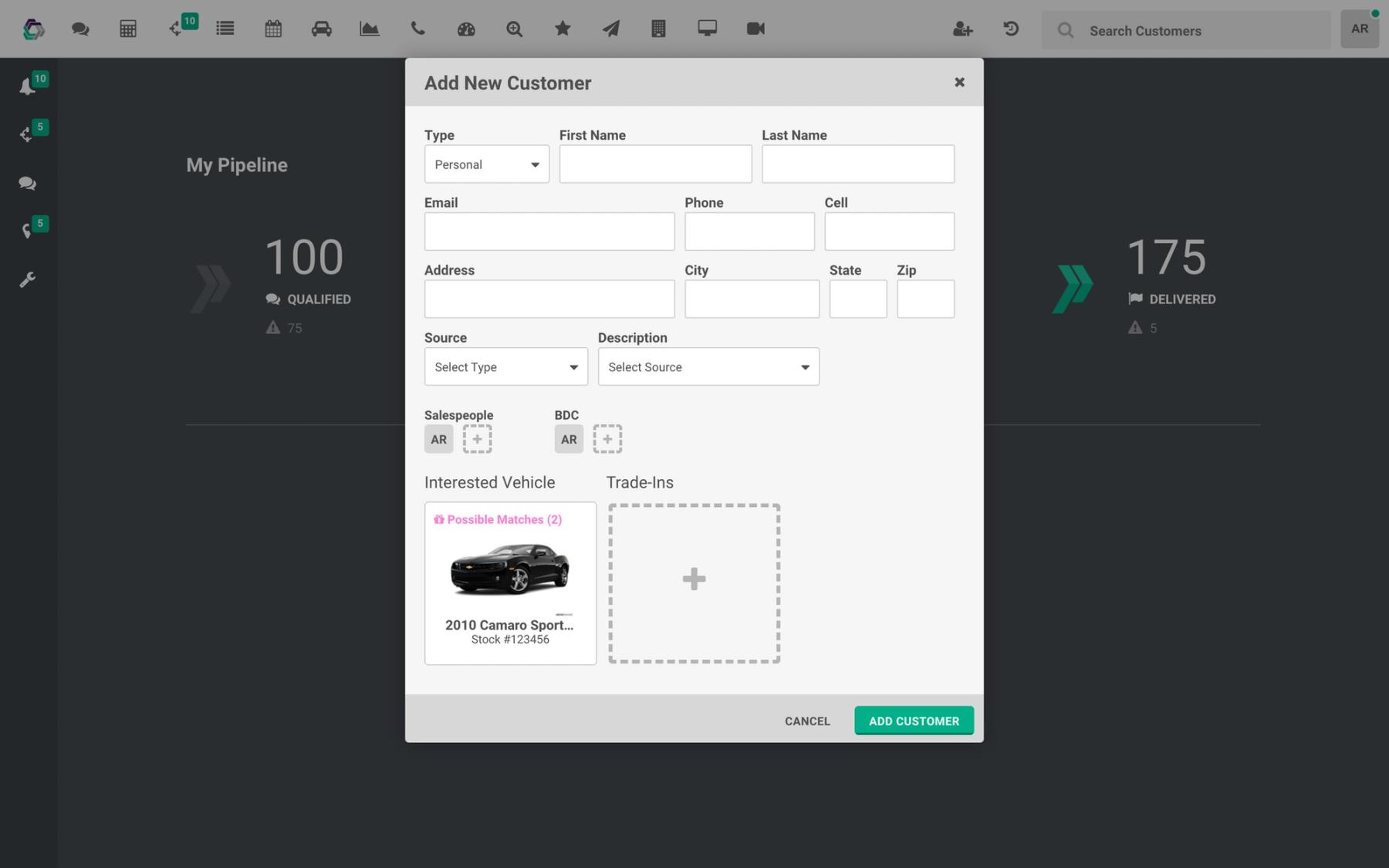This screenshot has width=1389, height=868.
Task: Click the First Name input field
Action: click(656, 164)
